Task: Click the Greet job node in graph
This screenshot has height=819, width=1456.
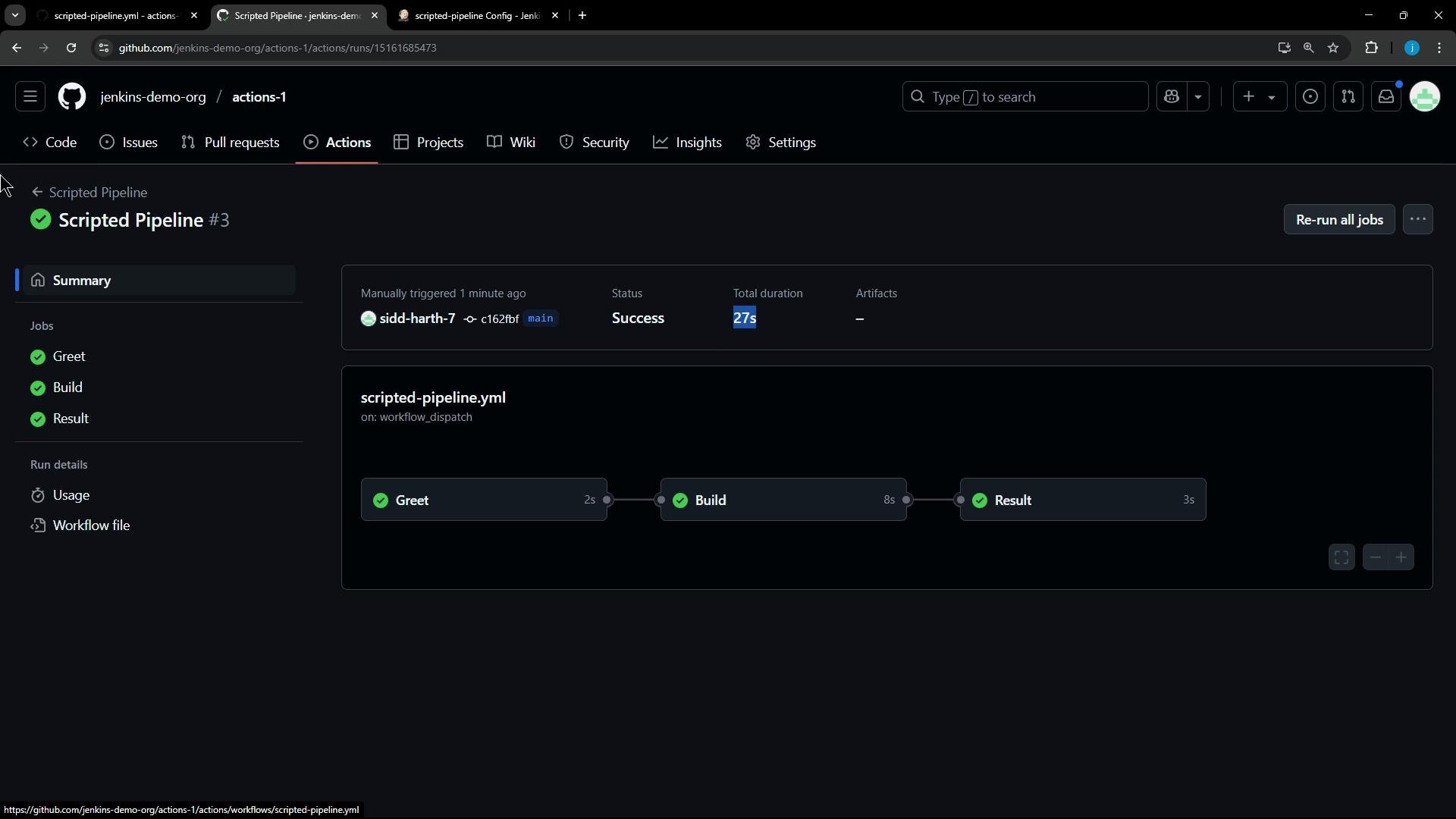Action: click(484, 500)
